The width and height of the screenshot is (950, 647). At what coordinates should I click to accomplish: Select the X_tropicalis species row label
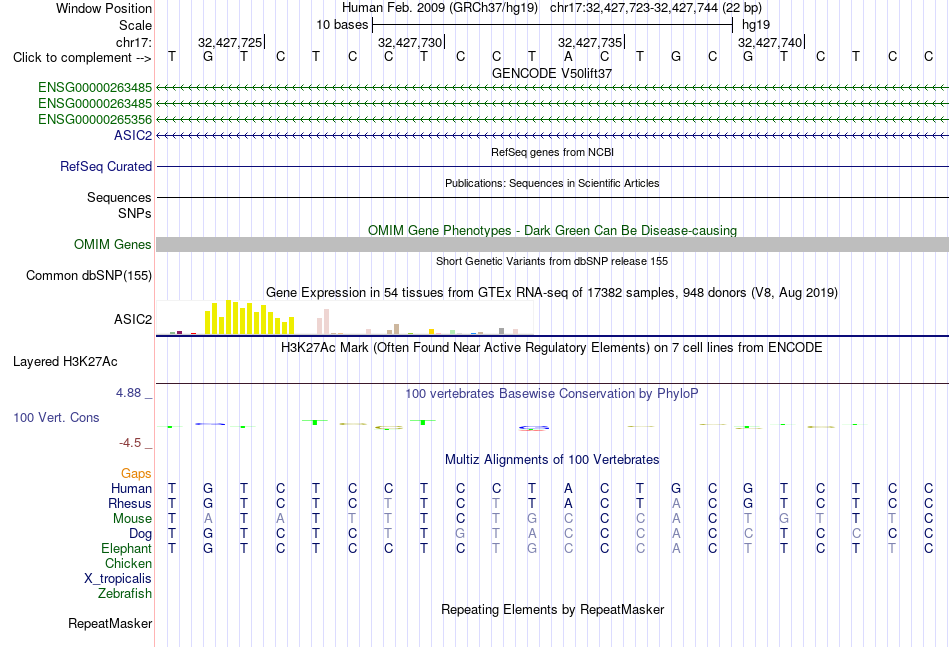pyautogui.click(x=118, y=579)
